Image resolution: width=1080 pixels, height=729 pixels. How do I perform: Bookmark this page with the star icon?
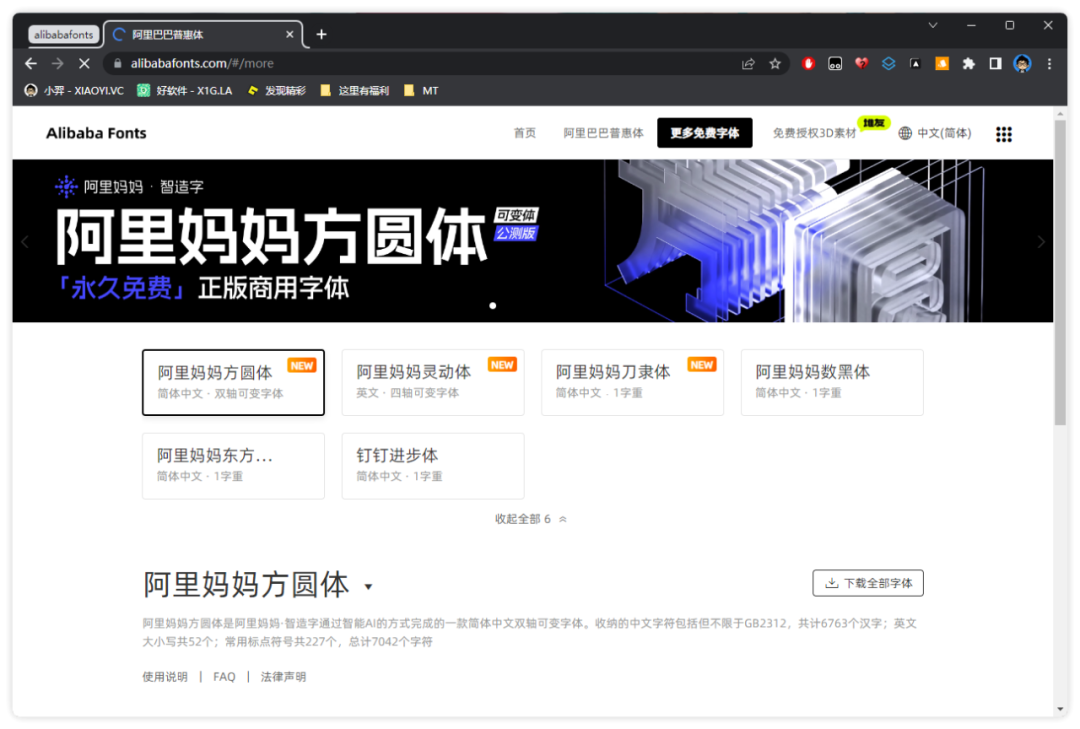click(x=775, y=63)
